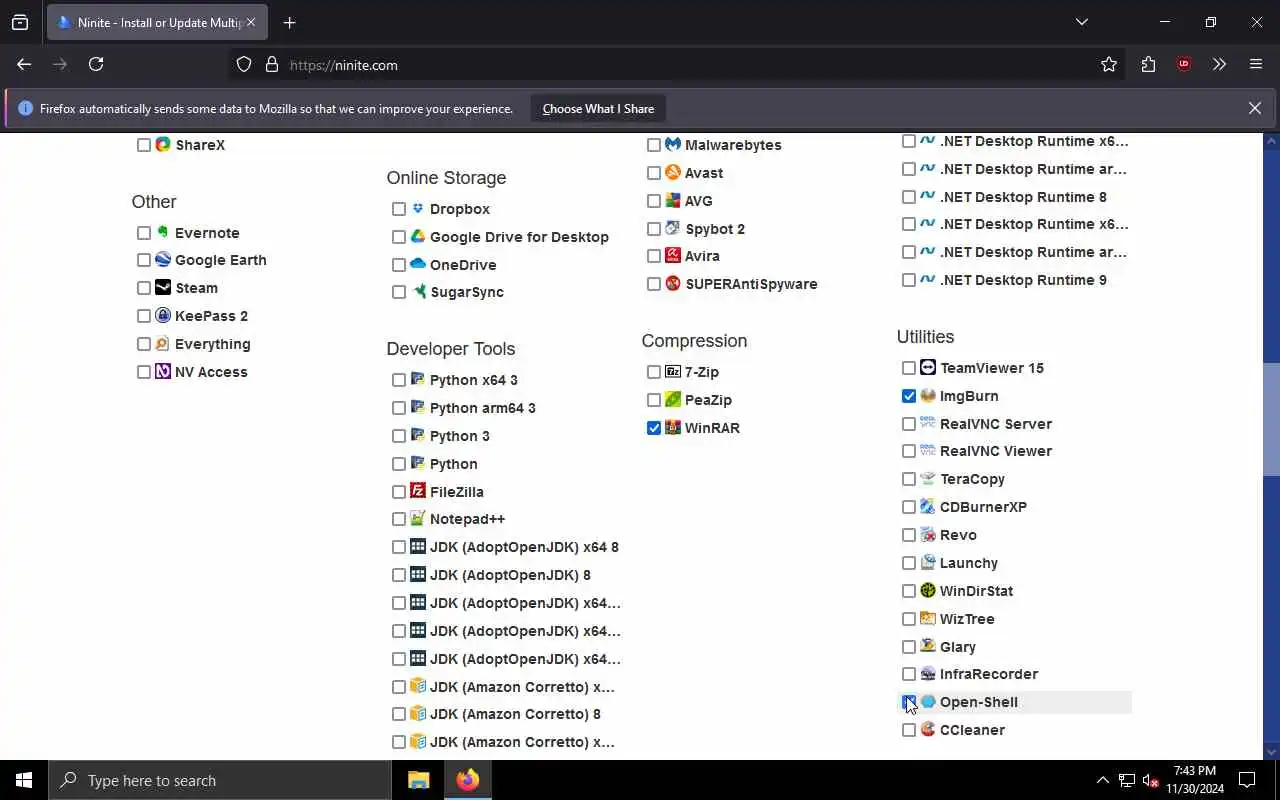Select the Ninite browser tab
Screen dimensions: 1280x800
pyautogui.click(x=157, y=22)
